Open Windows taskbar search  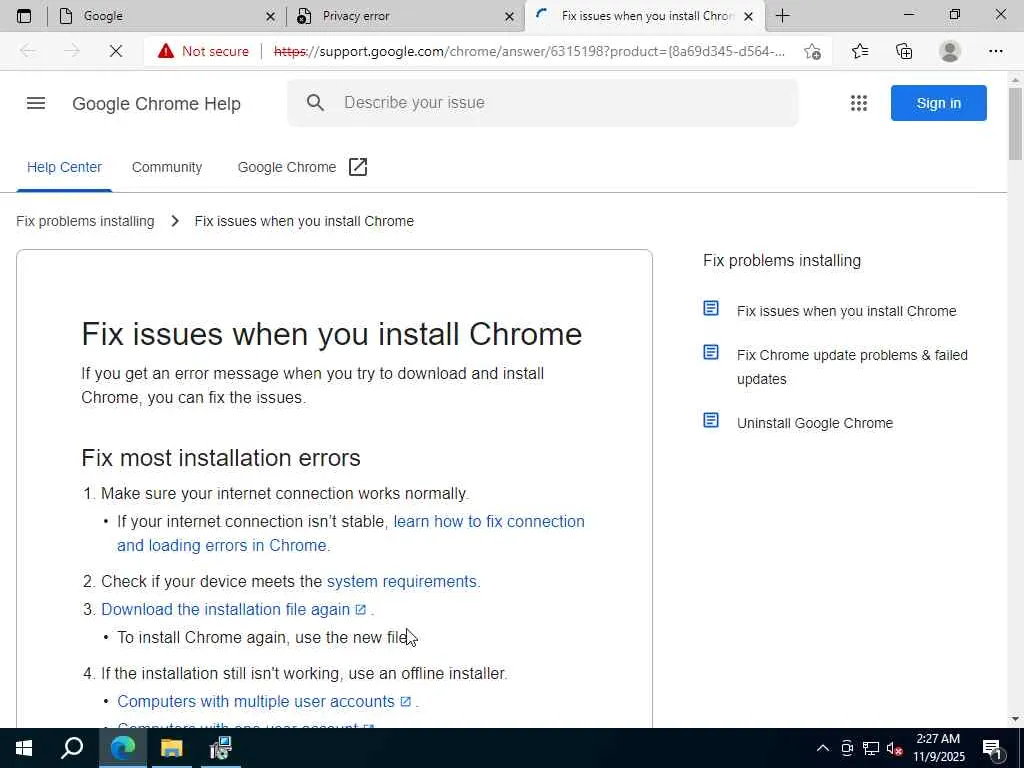click(x=72, y=748)
